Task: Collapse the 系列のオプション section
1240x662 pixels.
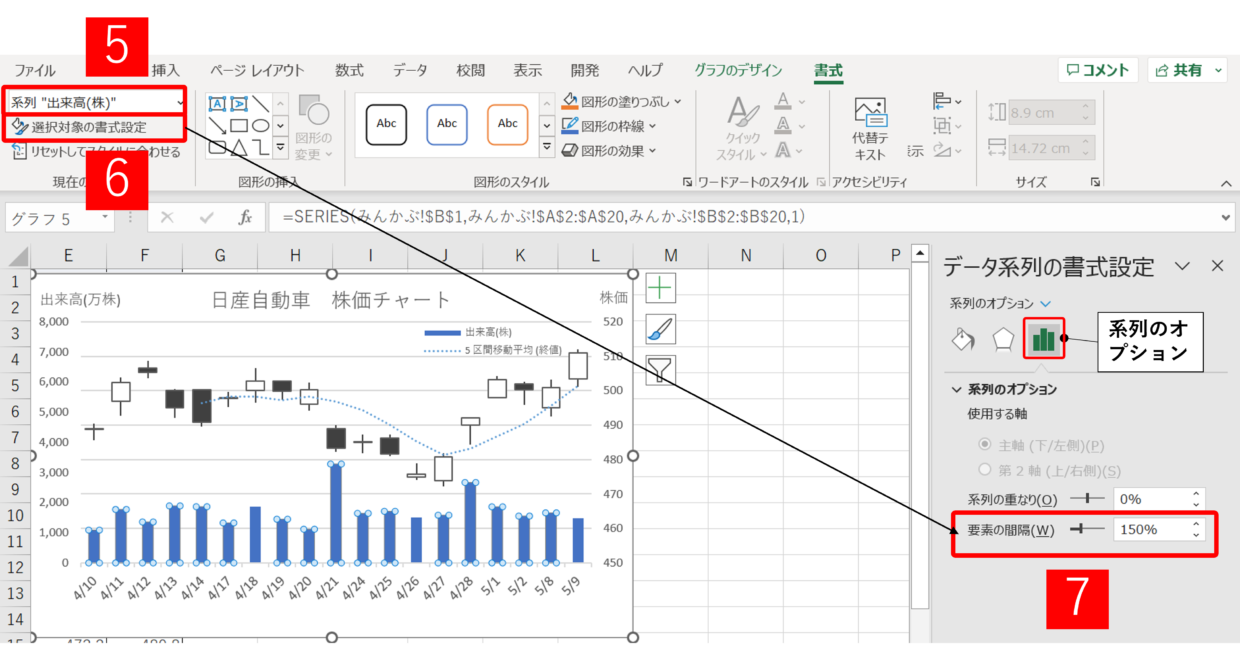Action: coord(956,389)
